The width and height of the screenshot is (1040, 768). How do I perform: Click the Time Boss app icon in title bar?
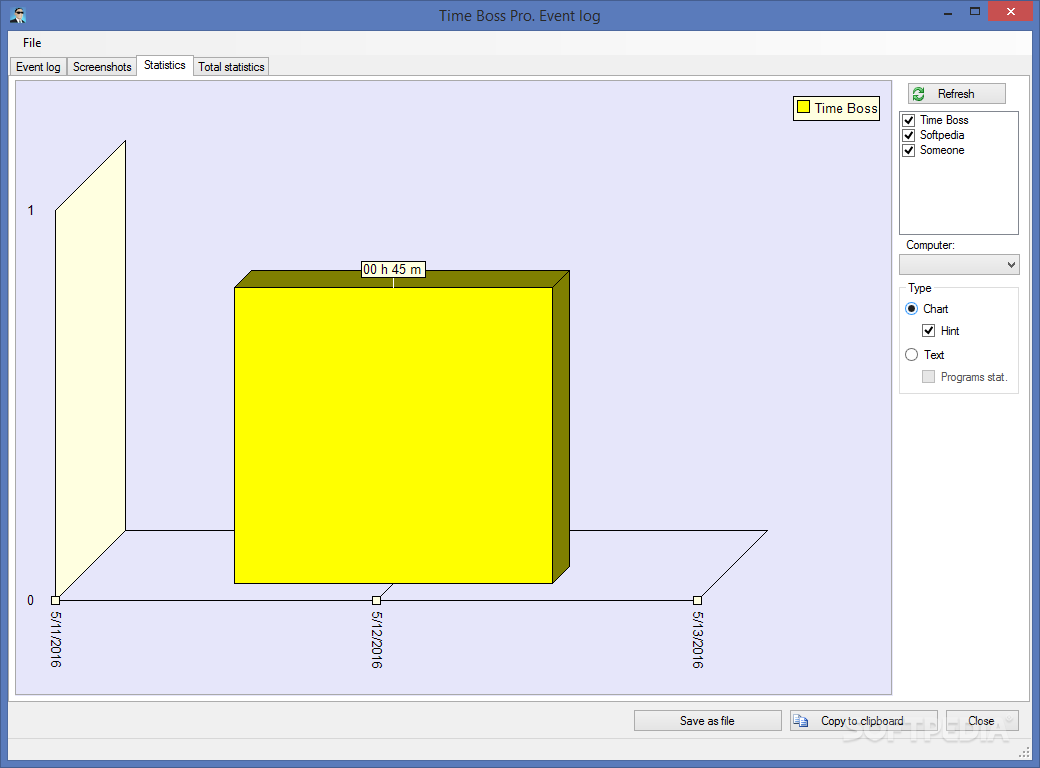pyautogui.click(x=18, y=15)
